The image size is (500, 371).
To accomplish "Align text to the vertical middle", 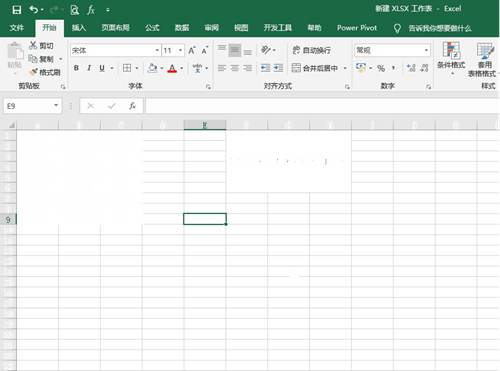I will click(x=235, y=50).
